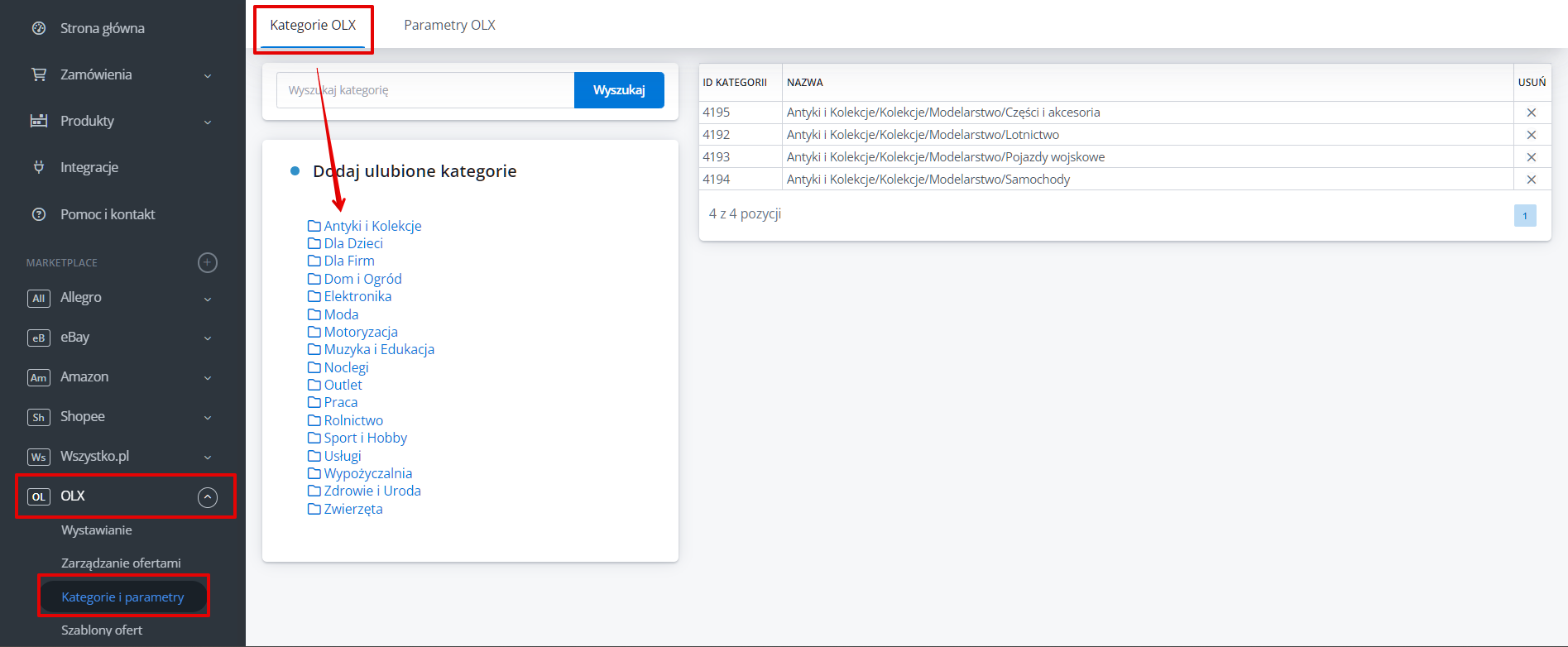The image size is (1568, 647).
Task: Open the Dla Firm category
Action: pyautogui.click(x=349, y=261)
